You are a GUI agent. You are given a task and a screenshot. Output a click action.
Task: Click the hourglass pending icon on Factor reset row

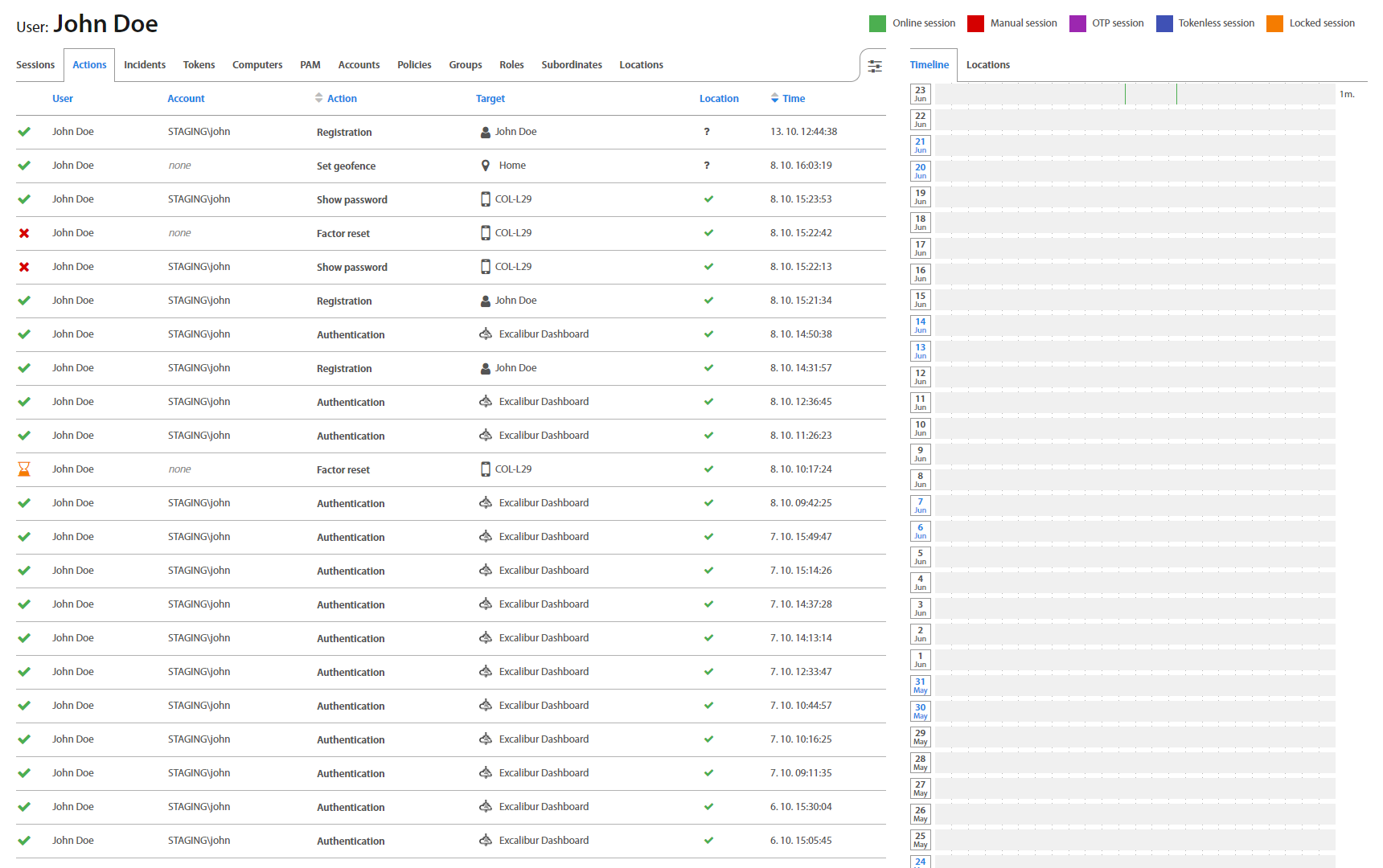[x=24, y=469]
